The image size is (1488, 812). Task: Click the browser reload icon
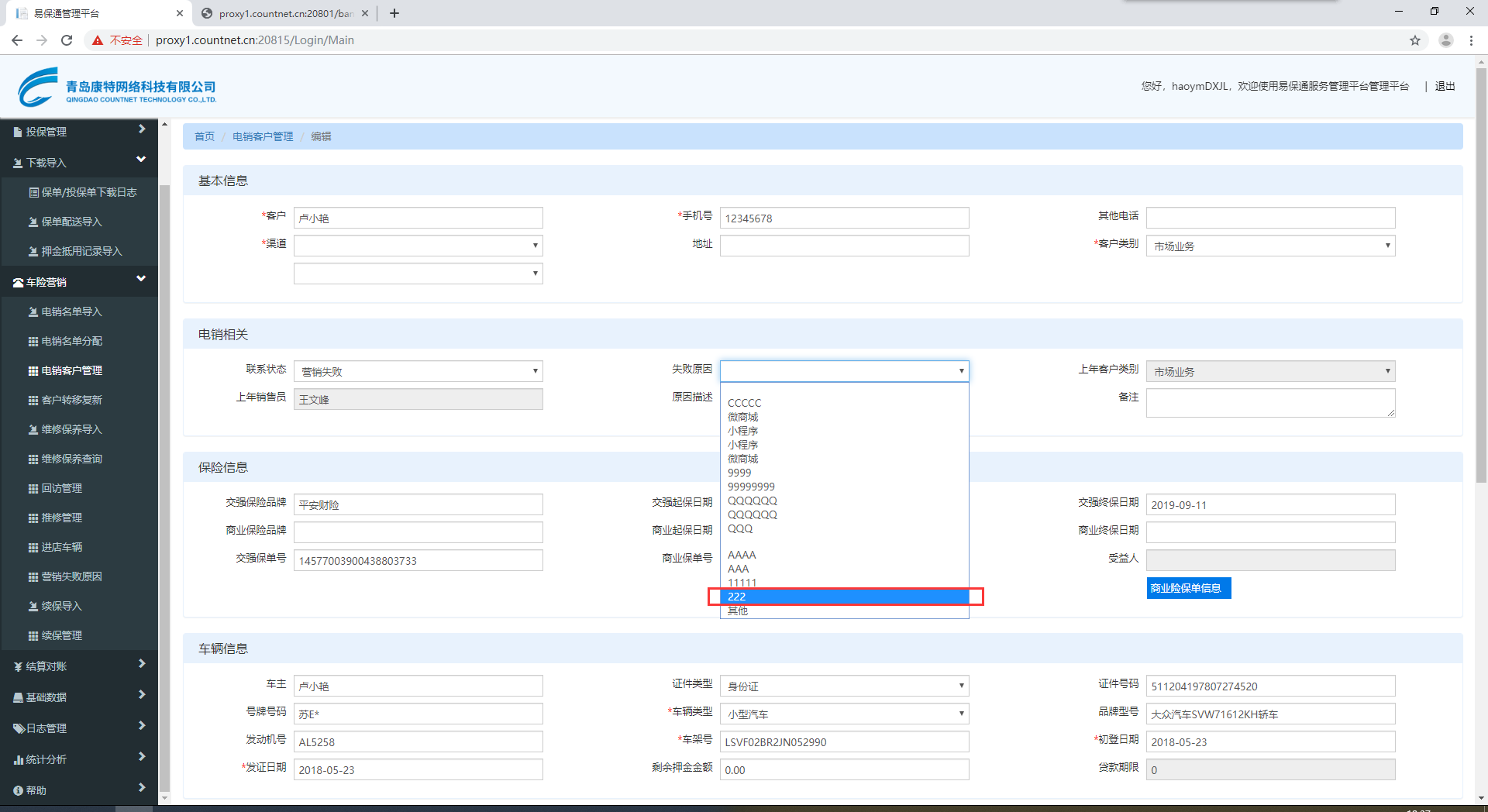(x=67, y=40)
